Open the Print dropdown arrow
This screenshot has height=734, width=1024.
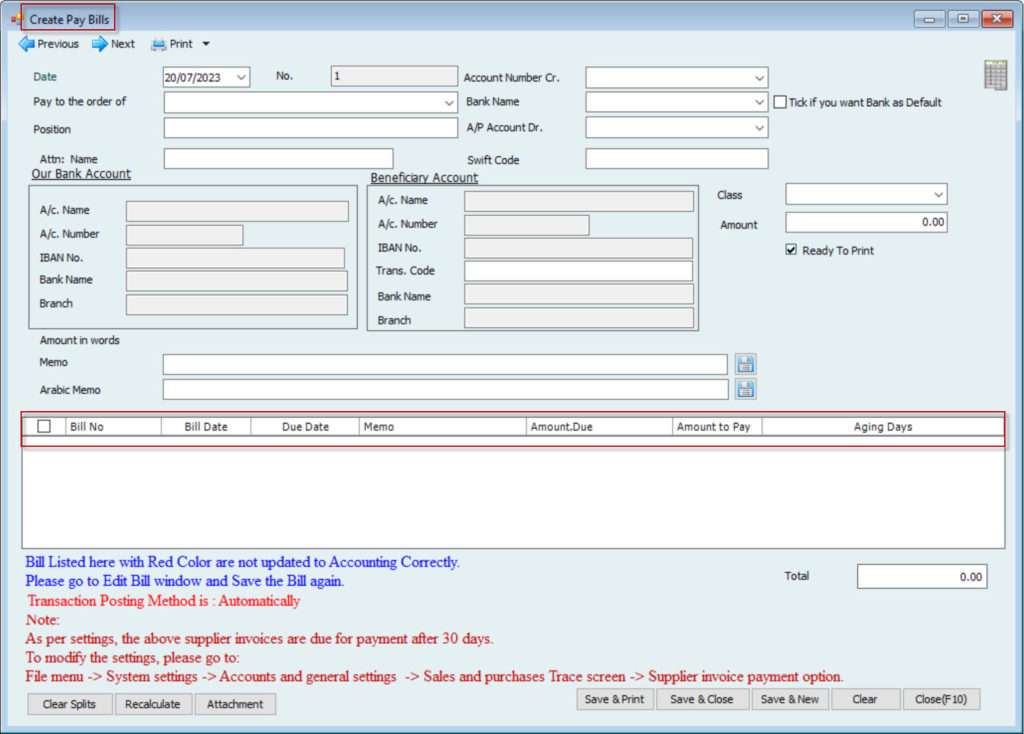206,44
